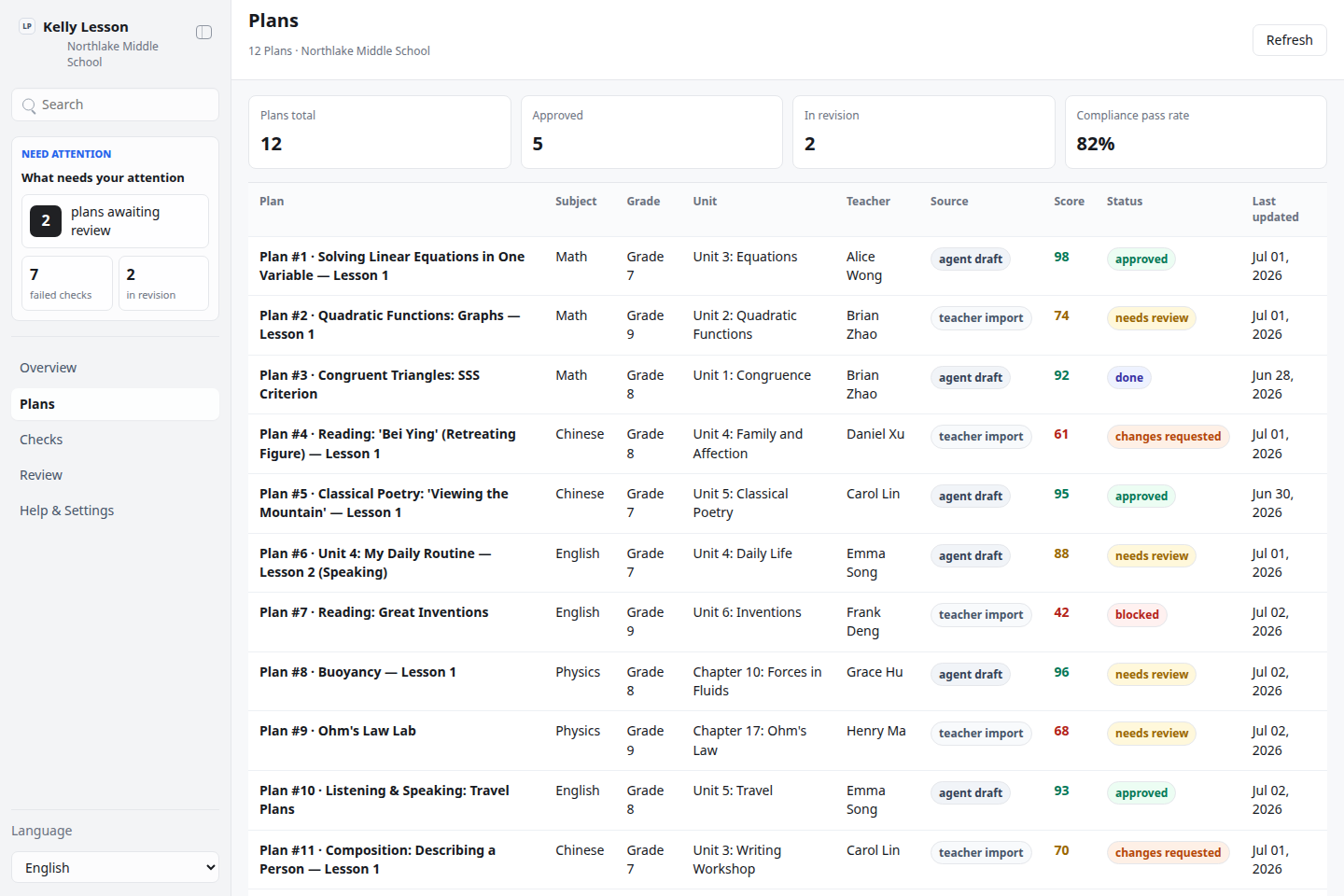
Task: Open Plan #8 Buoyancy — Lesson 1
Action: (357, 672)
